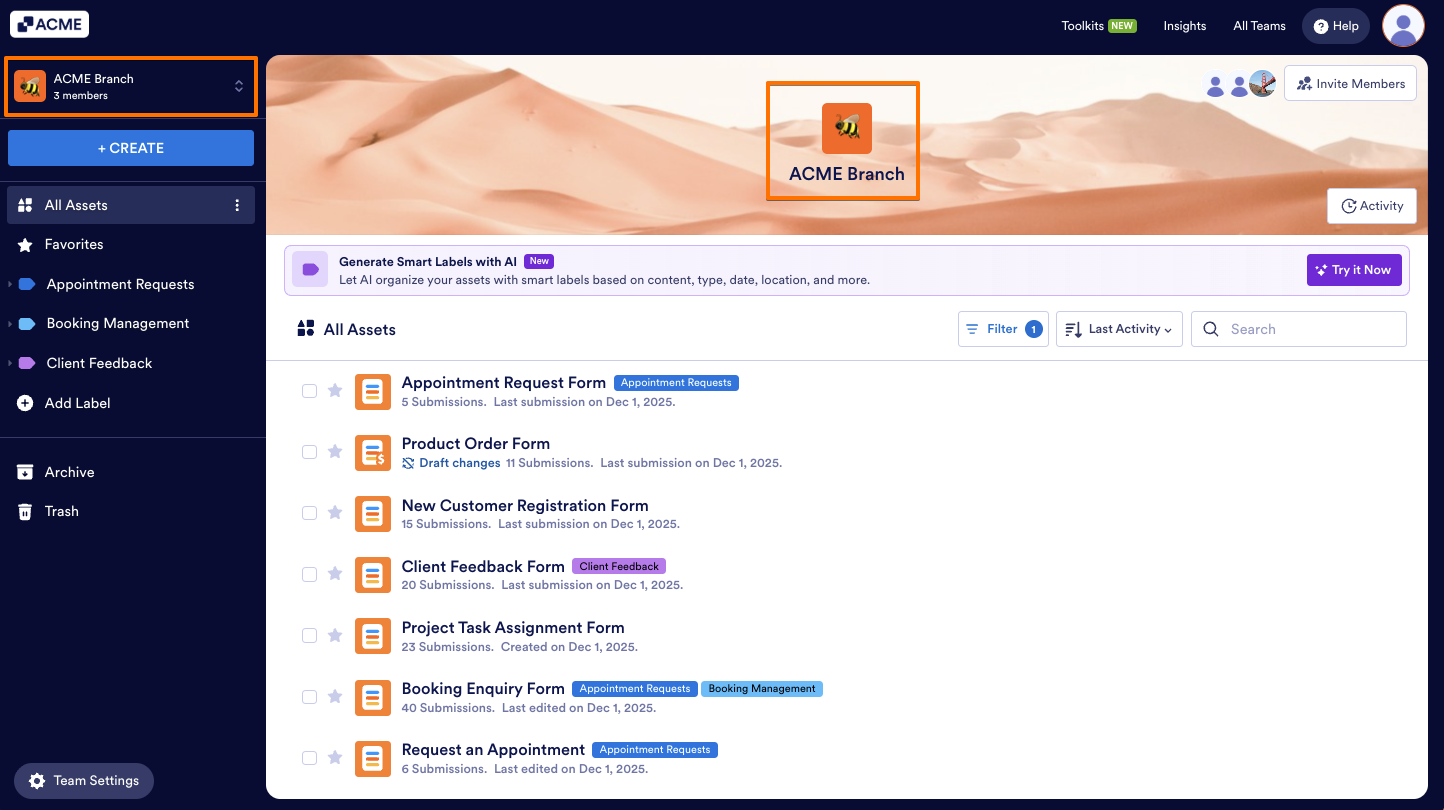Expand the Appointment Requests label arrow
1444x810 pixels.
pos(10,284)
